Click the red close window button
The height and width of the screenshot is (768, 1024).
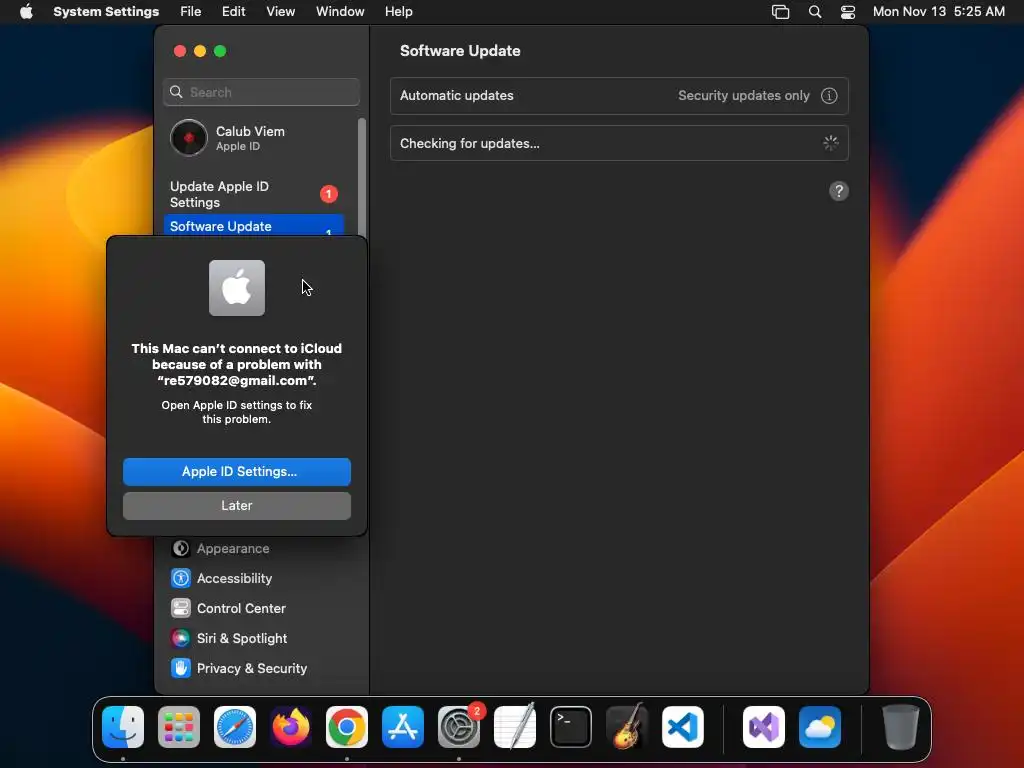pos(180,51)
